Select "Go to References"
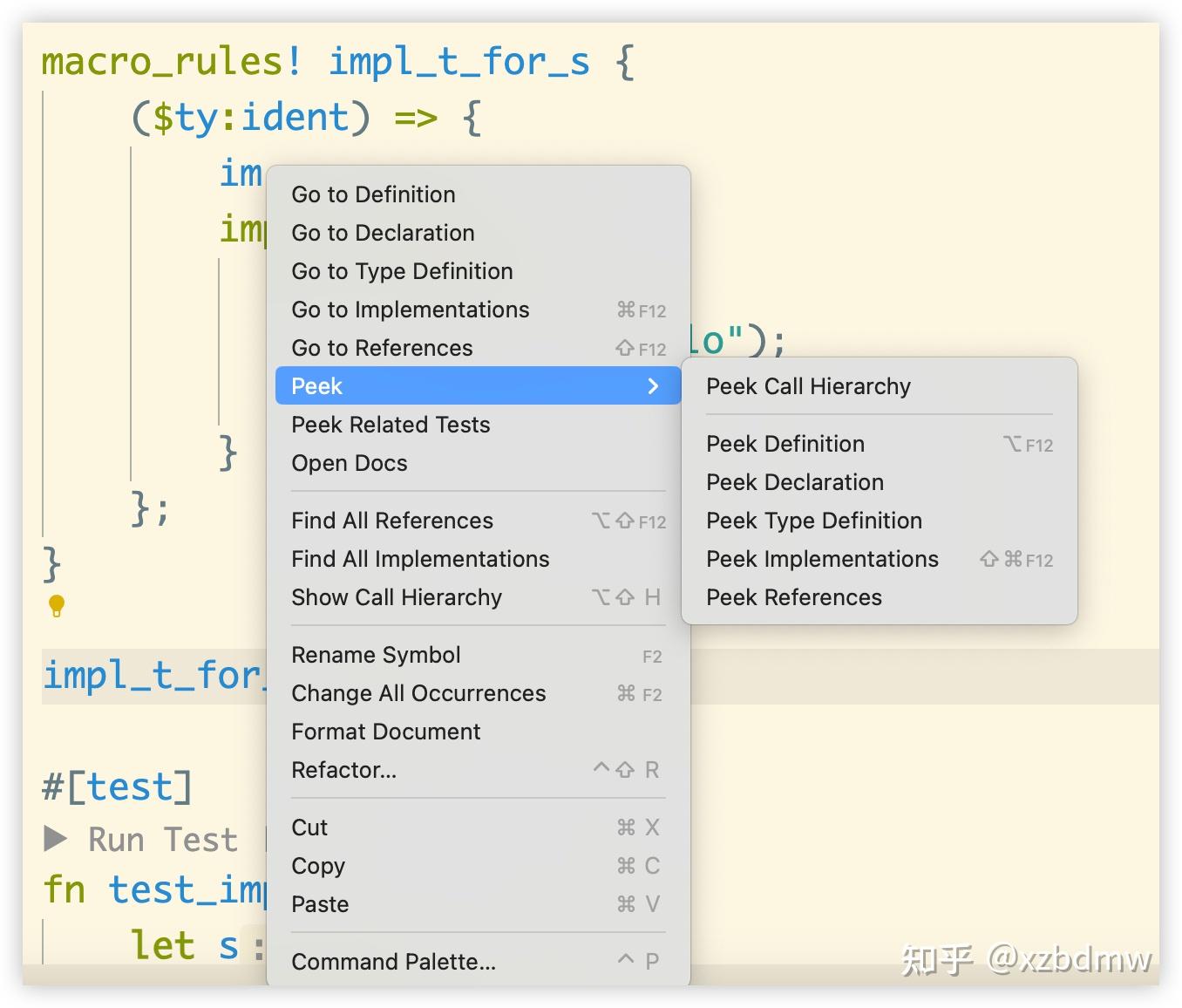 [x=382, y=348]
